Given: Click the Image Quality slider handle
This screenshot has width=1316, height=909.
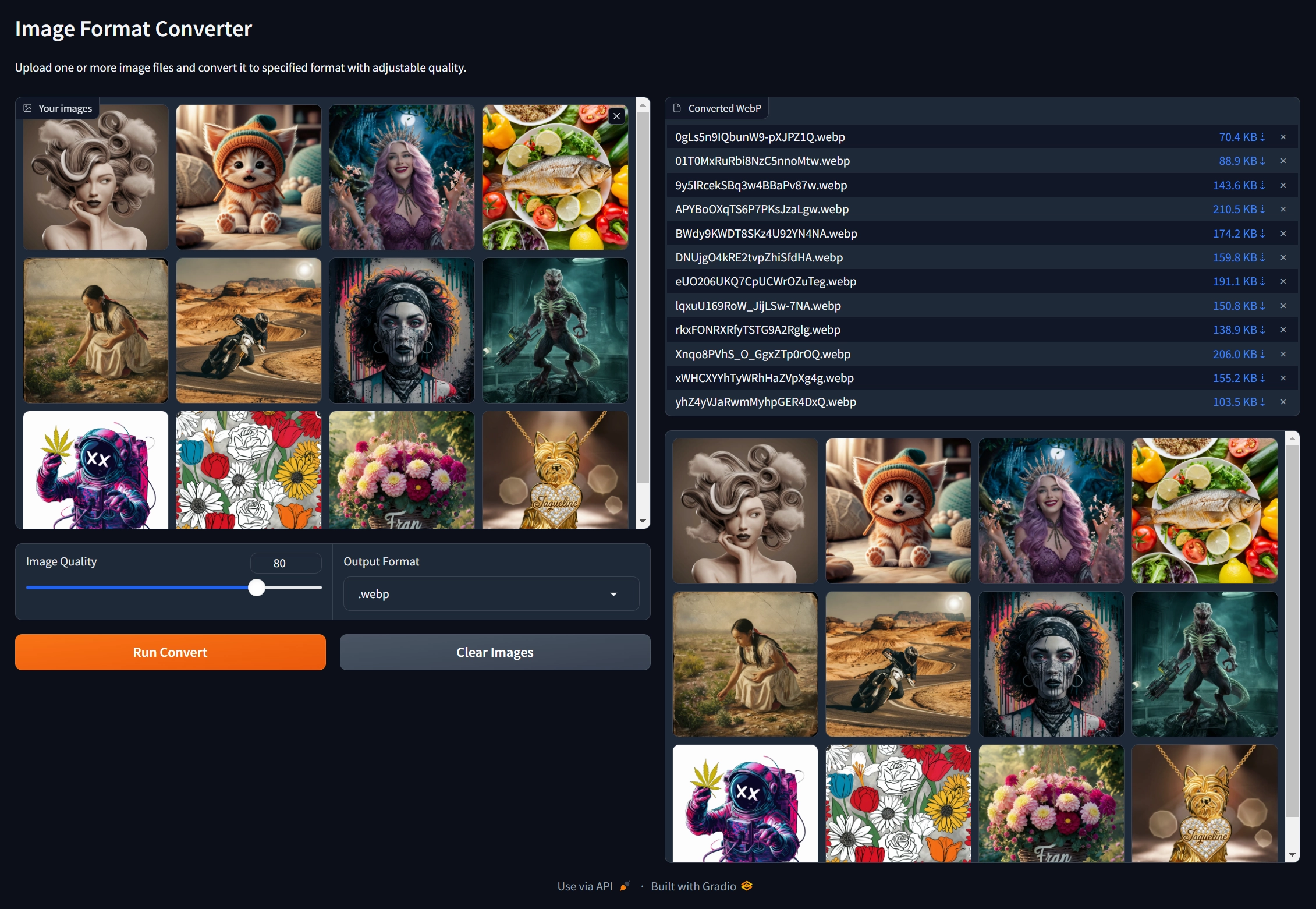Looking at the screenshot, I should [x=257, y=588].
